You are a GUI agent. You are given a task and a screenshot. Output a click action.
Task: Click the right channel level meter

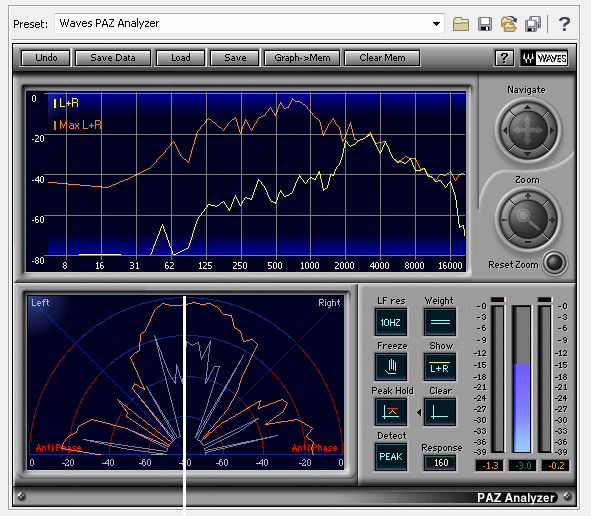click(545, 379)
